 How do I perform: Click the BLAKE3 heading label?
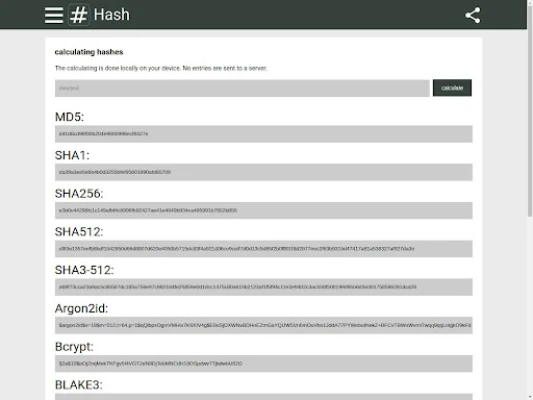click(79, 385)
